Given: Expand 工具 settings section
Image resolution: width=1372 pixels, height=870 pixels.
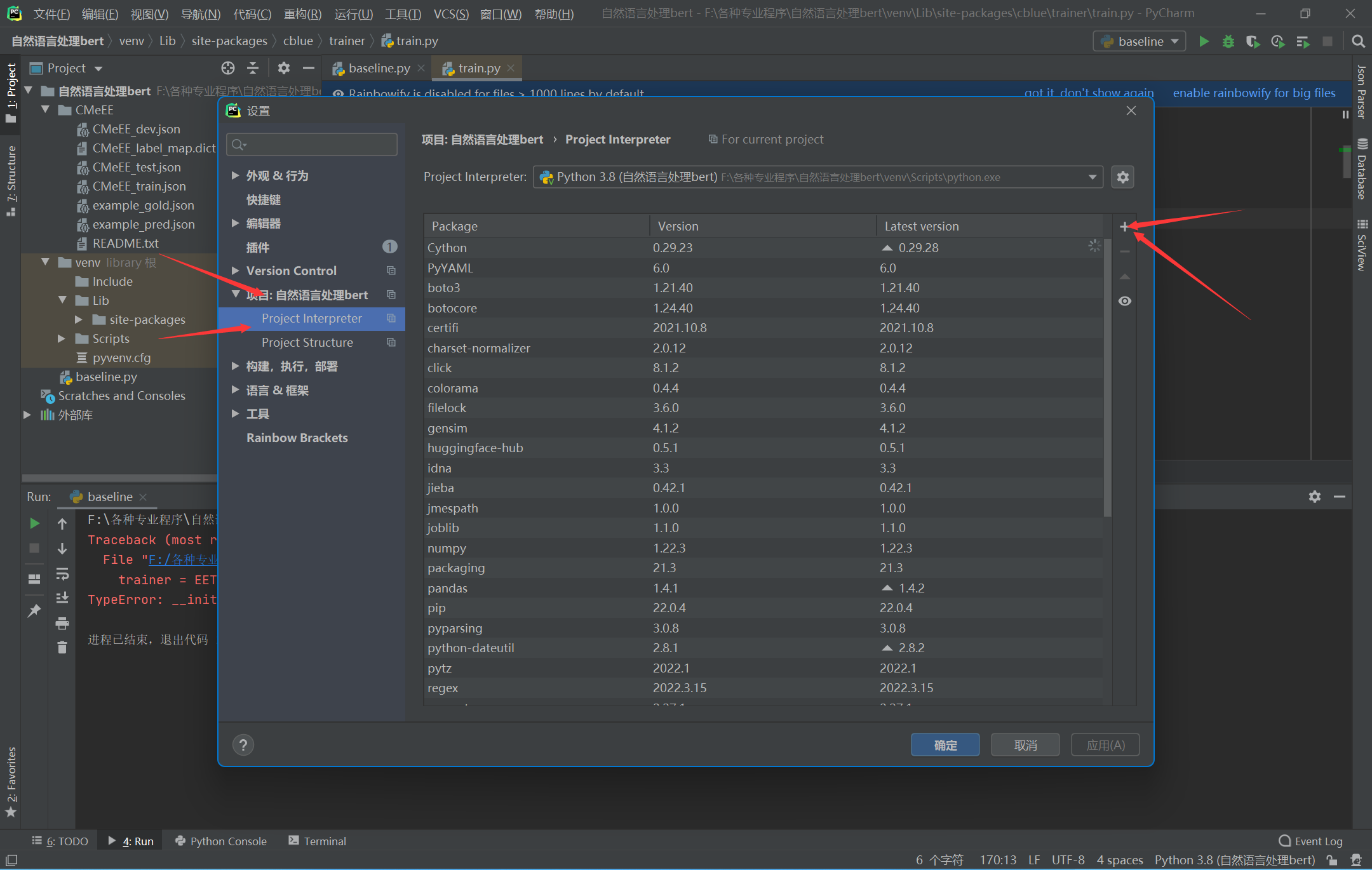Looking at the screenshot, I should pos(235,413).
